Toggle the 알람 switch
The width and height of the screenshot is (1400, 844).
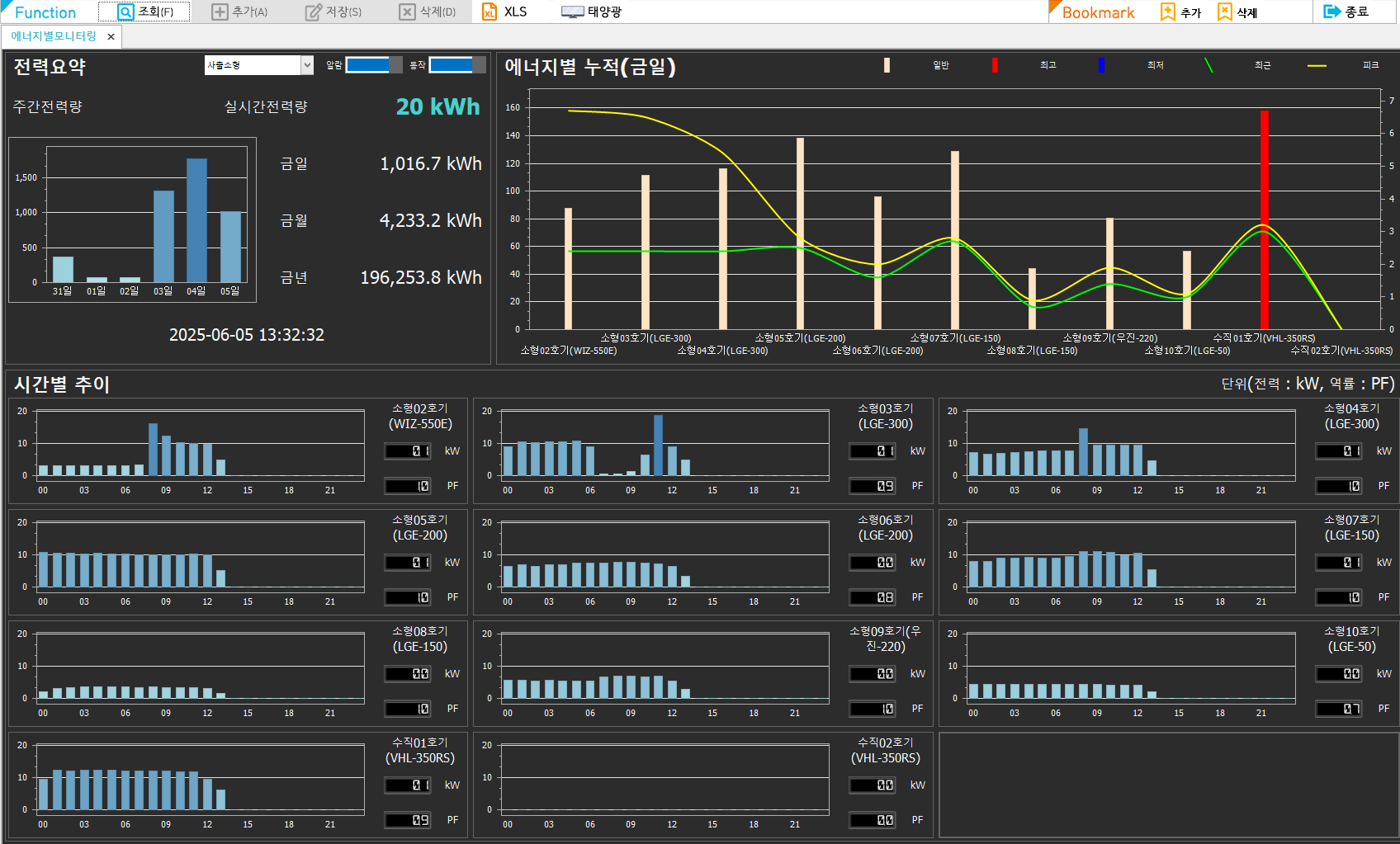pyautogui.click(x=373, y=65)
